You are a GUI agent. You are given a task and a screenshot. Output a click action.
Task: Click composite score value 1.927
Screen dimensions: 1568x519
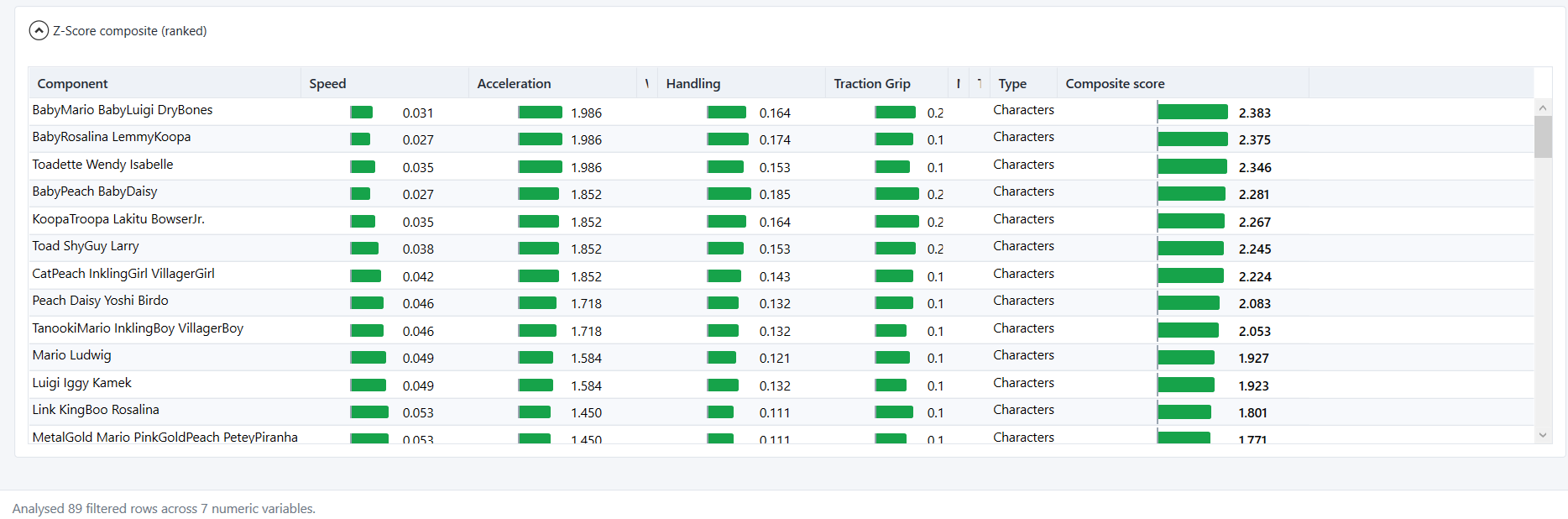click(x=1253, y=358)
